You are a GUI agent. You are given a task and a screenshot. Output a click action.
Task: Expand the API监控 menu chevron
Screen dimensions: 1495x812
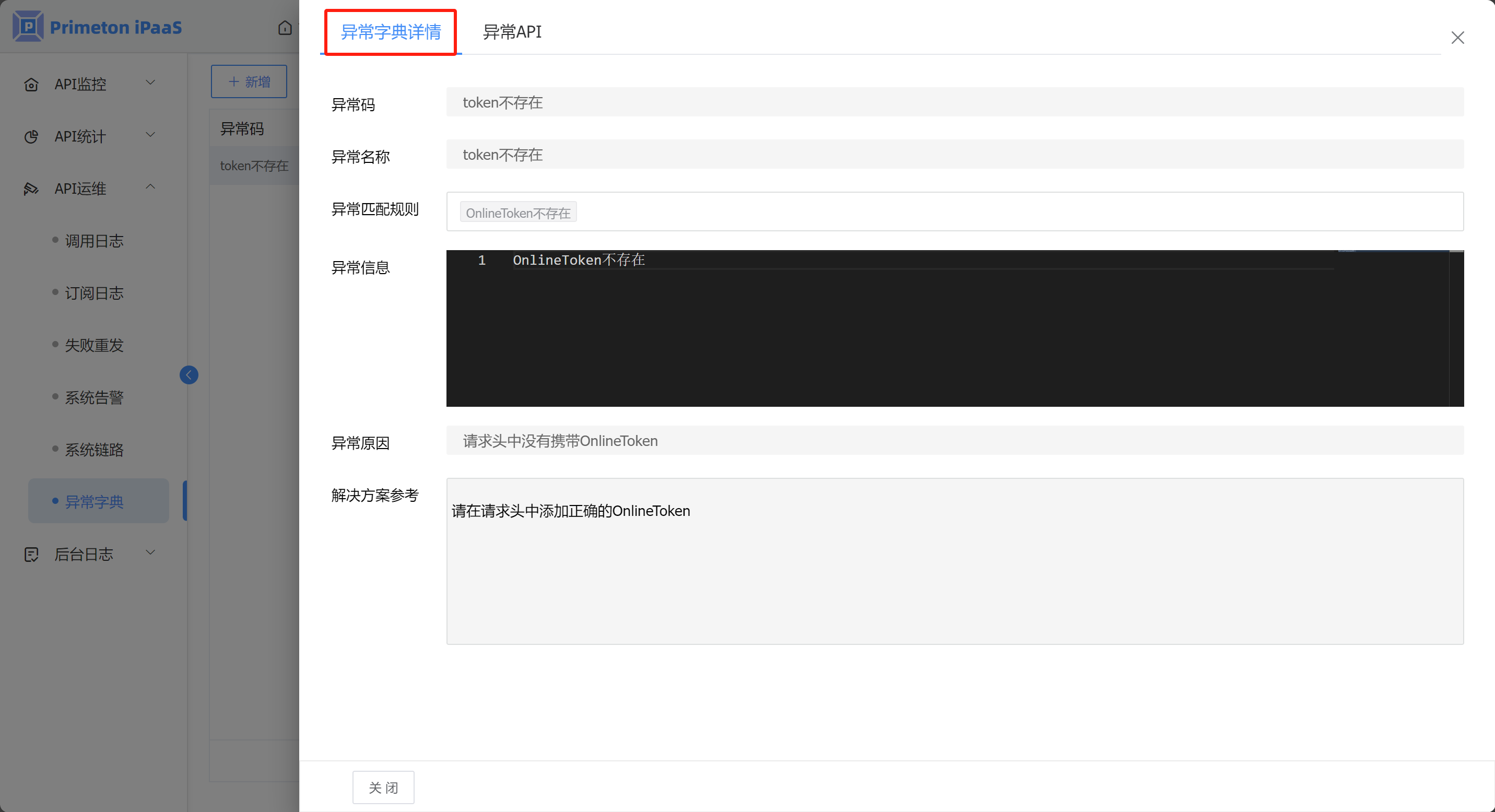click(x=150, y=83)
